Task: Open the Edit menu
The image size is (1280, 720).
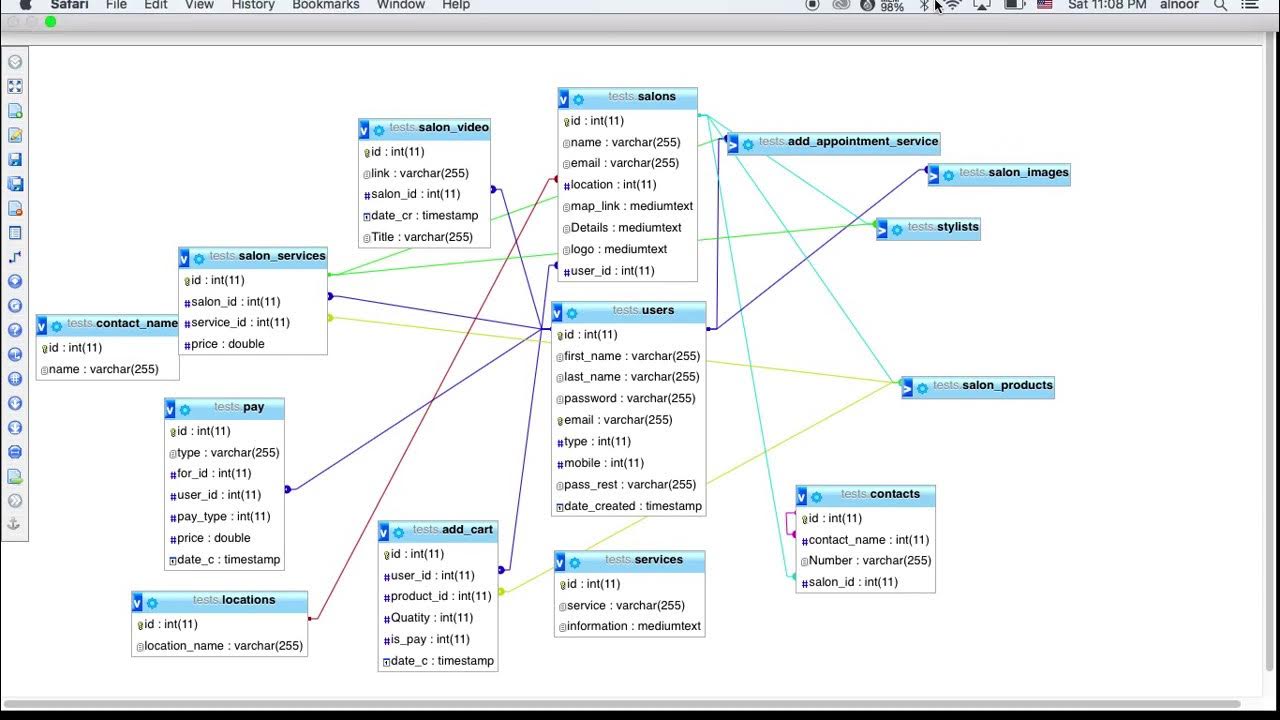Action: (156, 5)
